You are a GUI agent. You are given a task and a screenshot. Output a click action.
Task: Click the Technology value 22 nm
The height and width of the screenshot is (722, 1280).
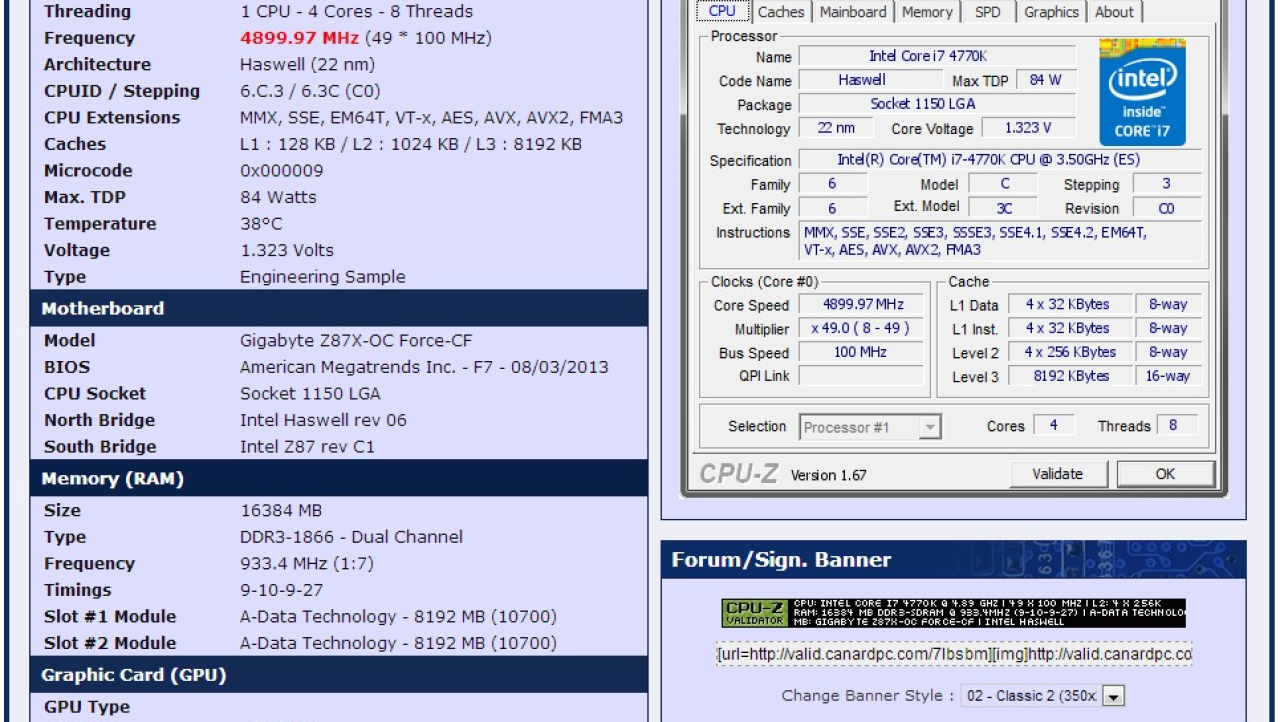pos(836,128)
